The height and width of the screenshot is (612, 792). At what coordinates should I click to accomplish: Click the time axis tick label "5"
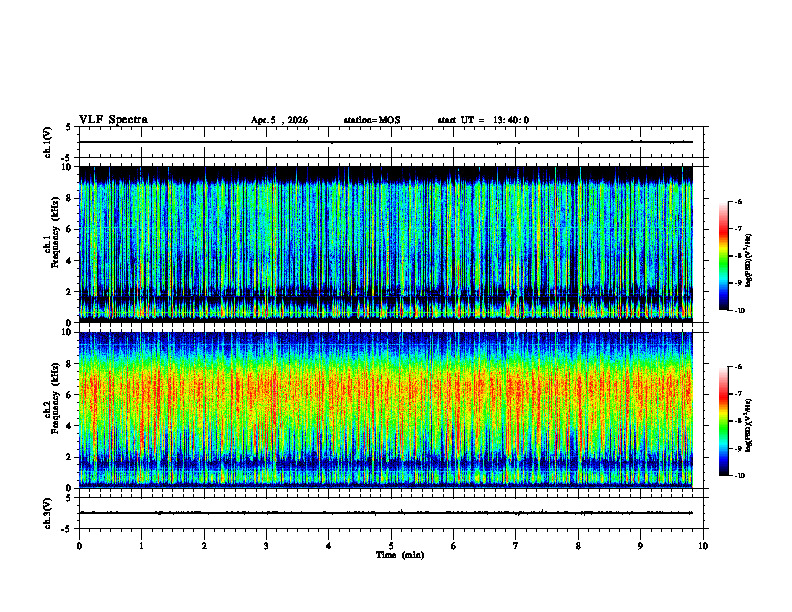pyautogui.click(x=391, y=546)
